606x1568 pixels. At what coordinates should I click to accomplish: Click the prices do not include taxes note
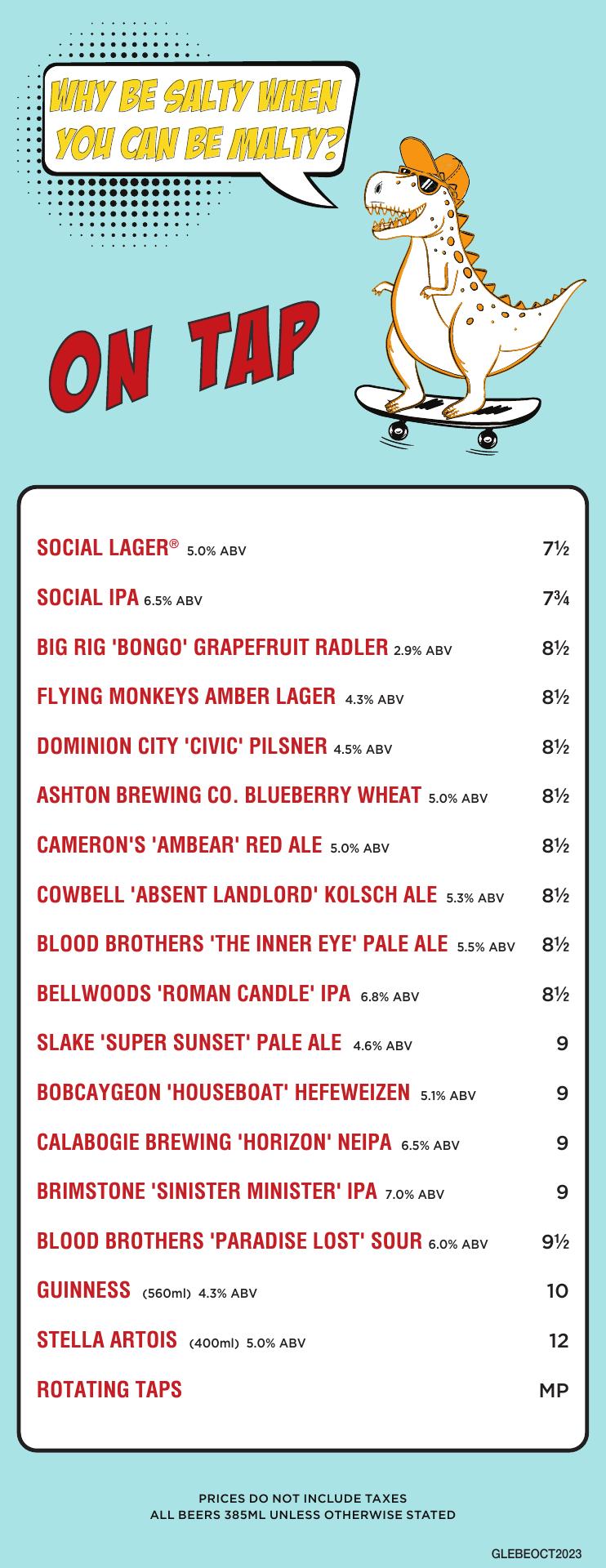point(303,1498)
